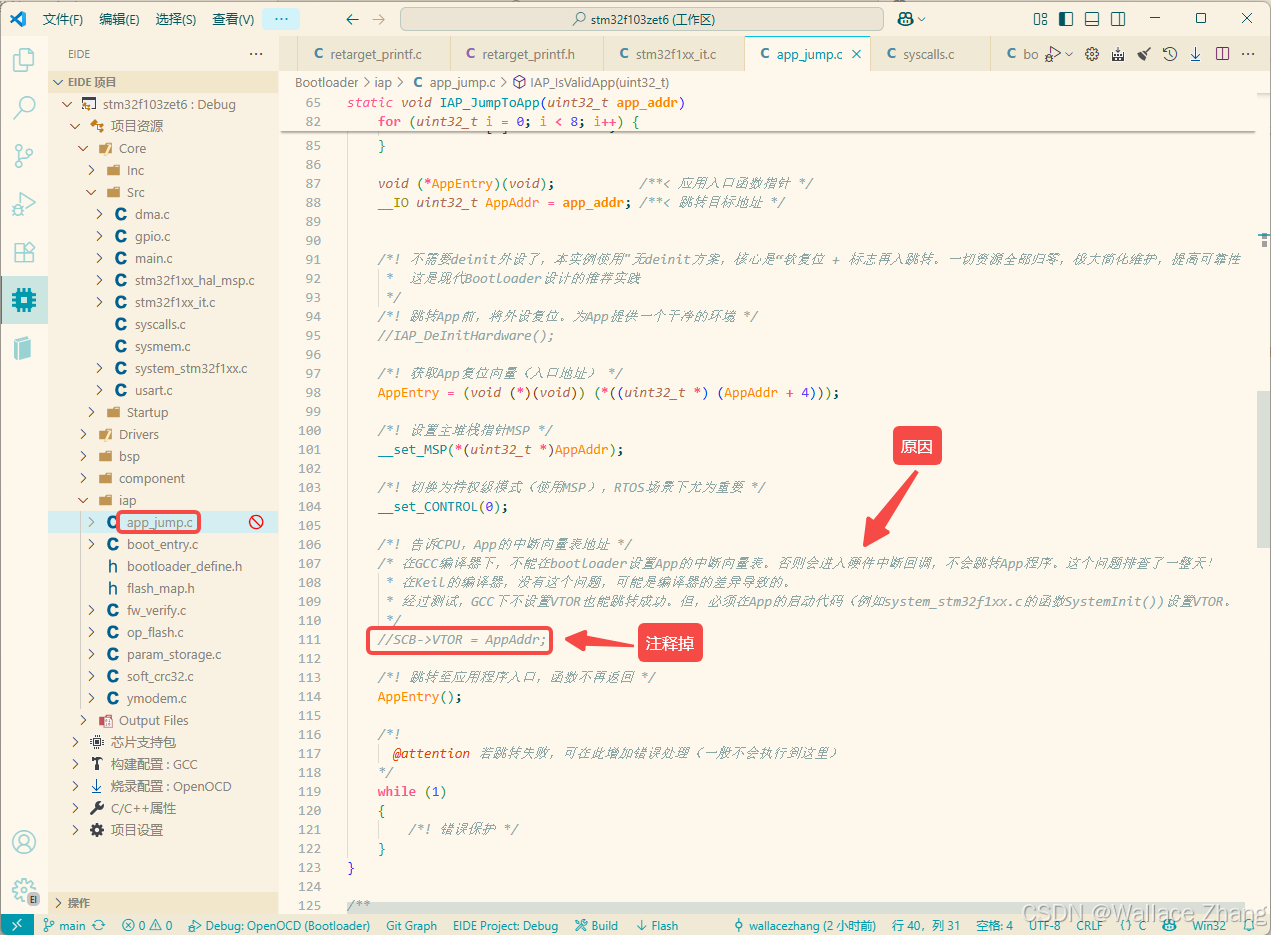
Task: Open the 文件(F) menu
Action: (x=63, y=19)
